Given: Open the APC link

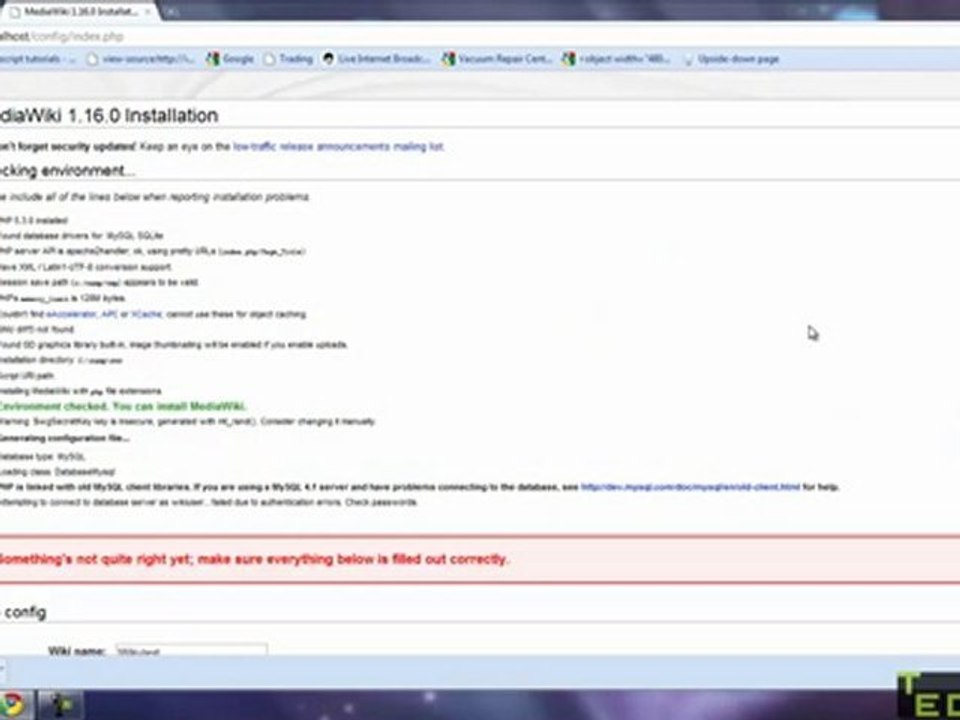Looking at the screenshot, I should point(108,314).
